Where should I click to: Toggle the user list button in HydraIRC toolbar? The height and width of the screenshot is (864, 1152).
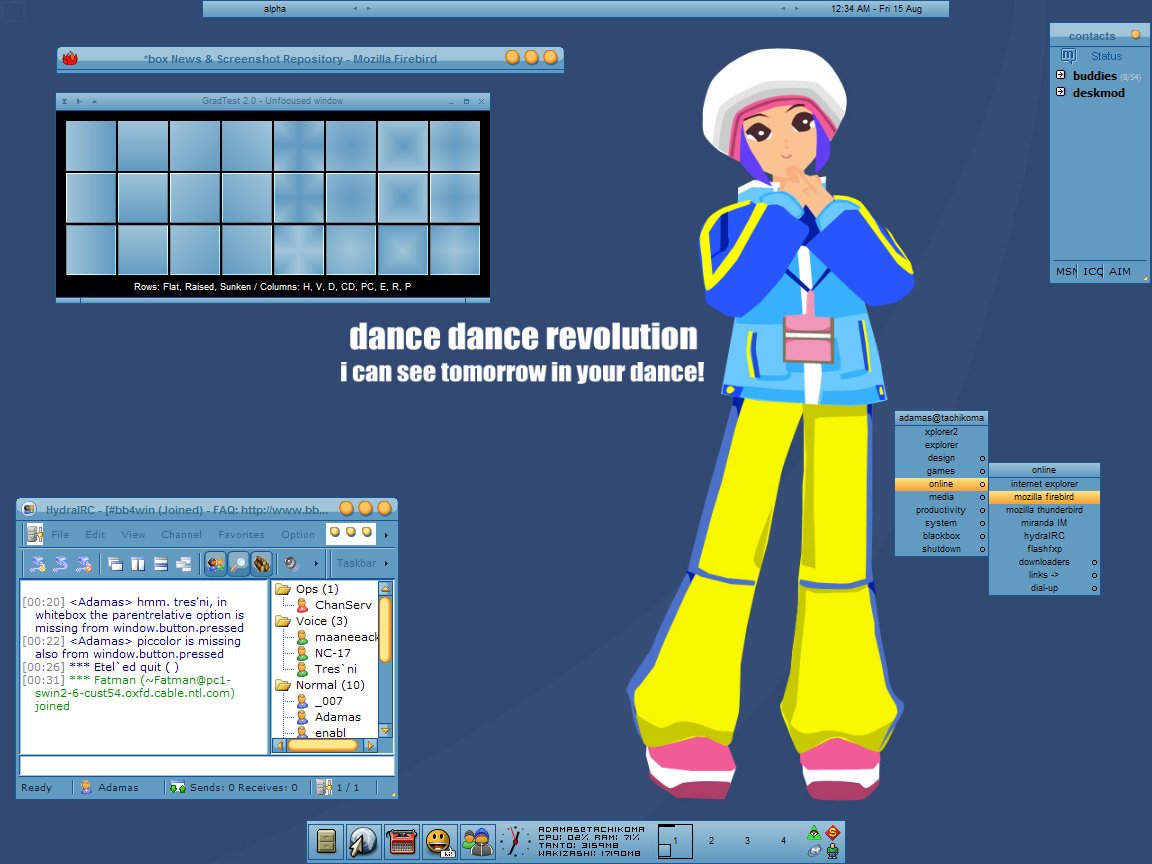tap(215, 564)
